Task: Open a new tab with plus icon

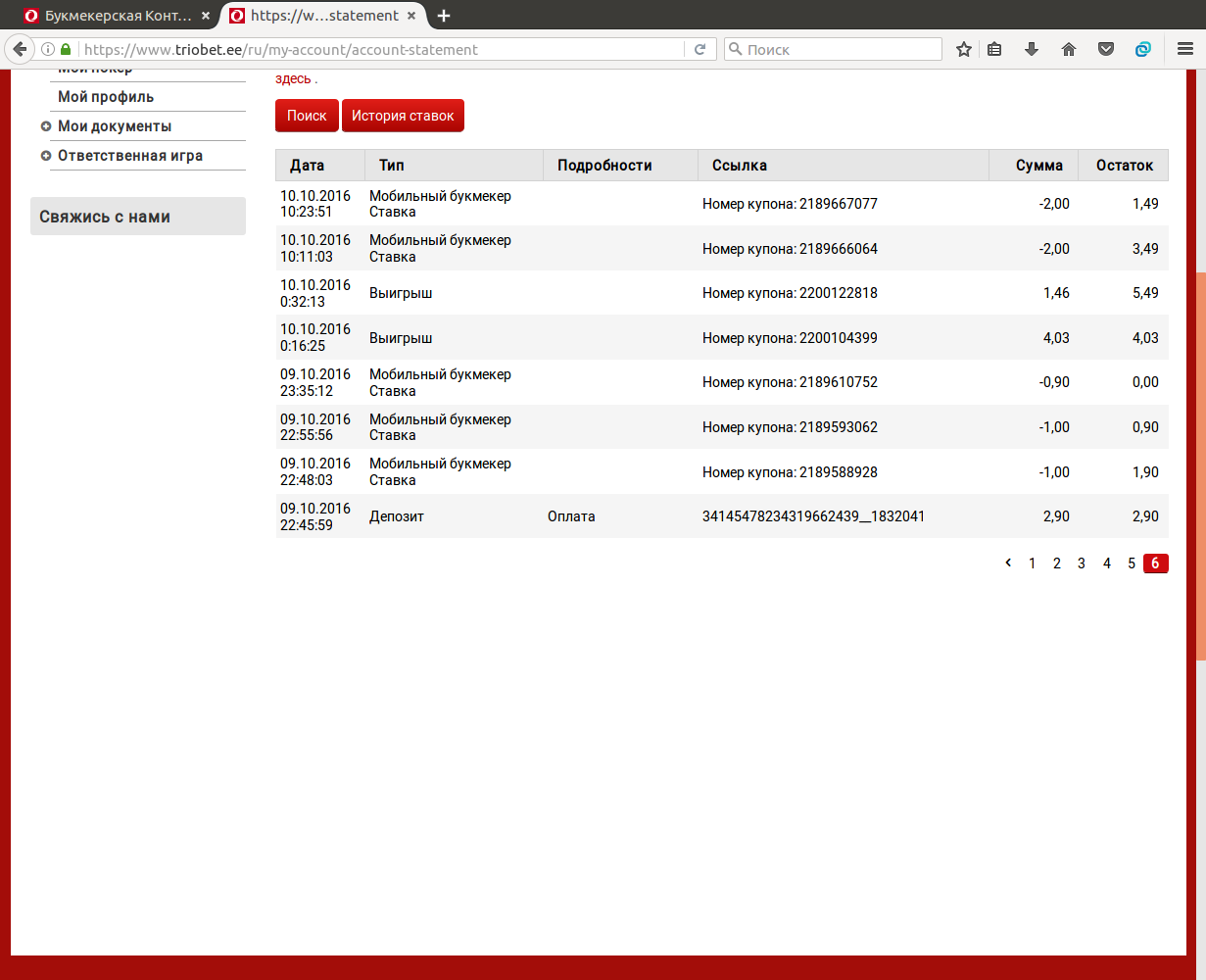Action: click(444, 16)
